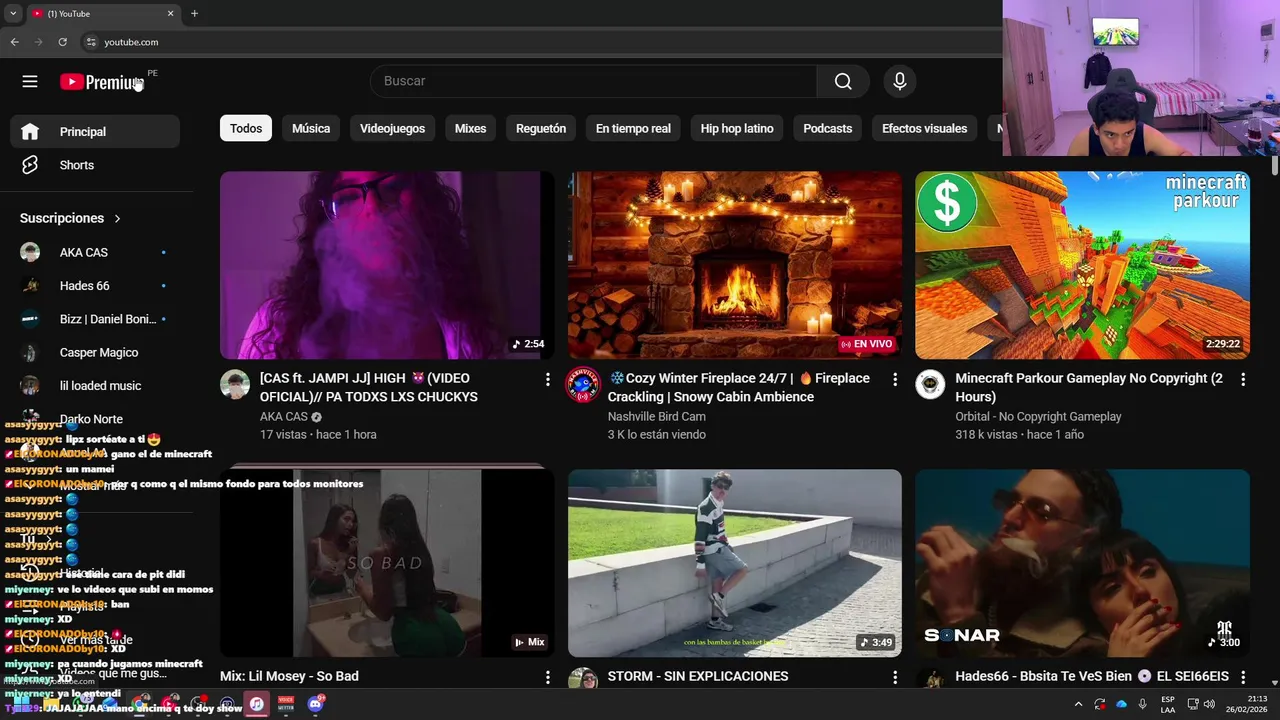Open Orbital channel avatar icon

[x=930, y=385]
